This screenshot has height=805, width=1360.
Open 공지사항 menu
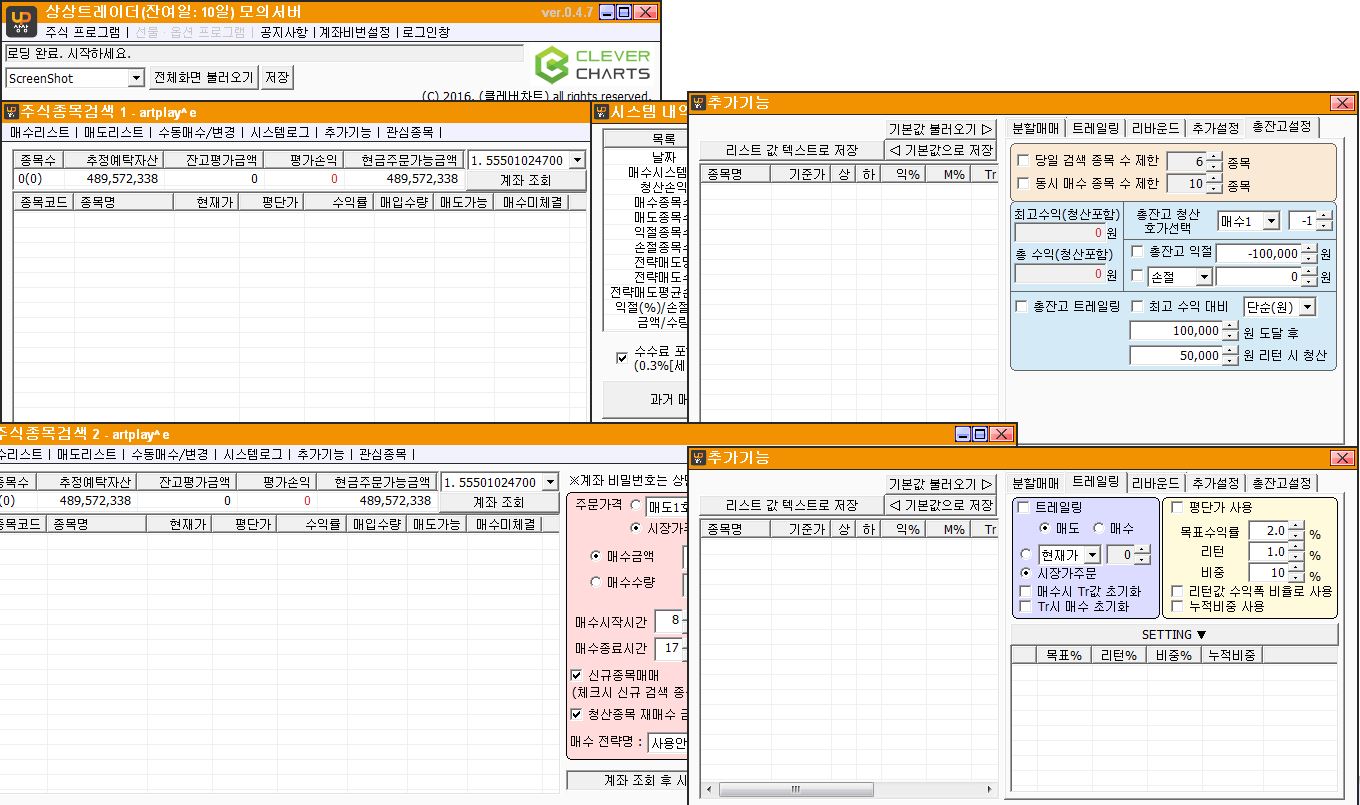pos(283,32)
